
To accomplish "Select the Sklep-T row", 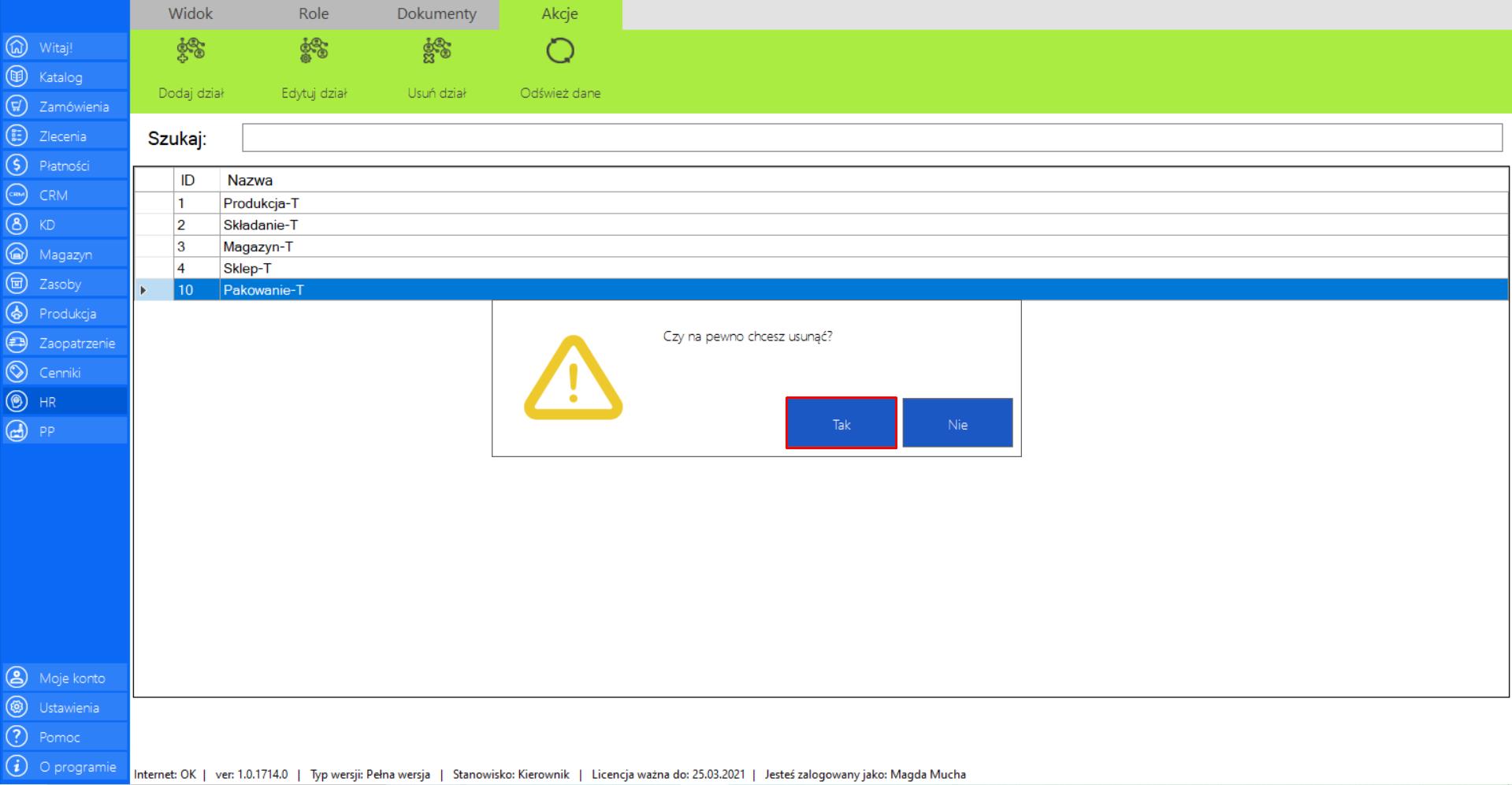I will (x=821, y=268).
